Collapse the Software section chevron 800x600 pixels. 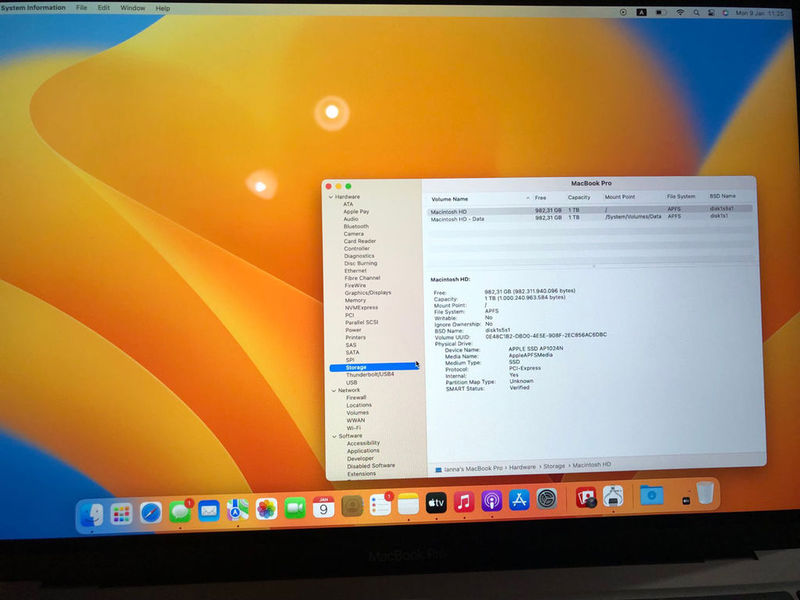pyautogui.click(x=335, y=436)
